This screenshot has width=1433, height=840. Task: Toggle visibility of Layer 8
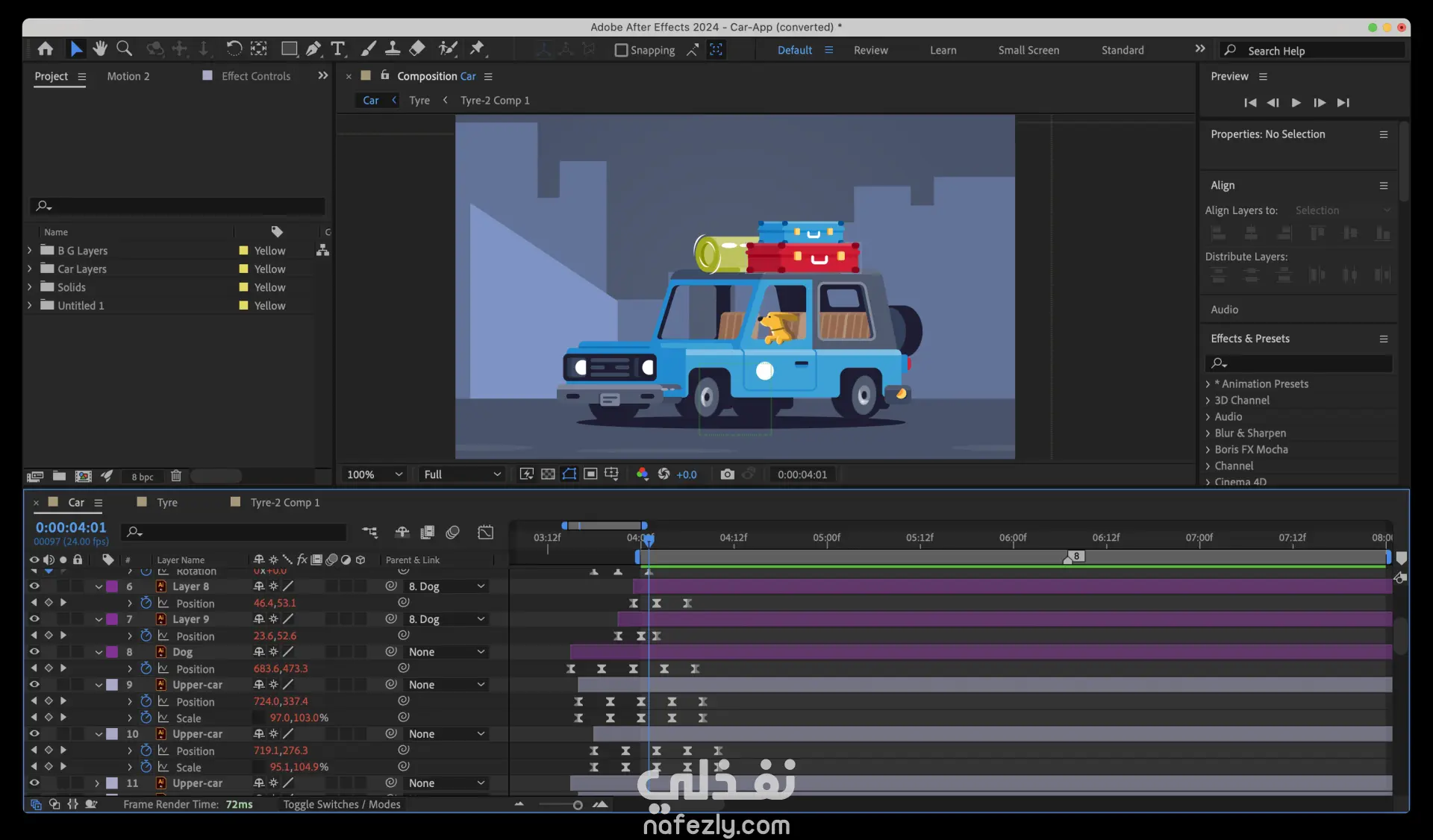click(x=34, y=586)
